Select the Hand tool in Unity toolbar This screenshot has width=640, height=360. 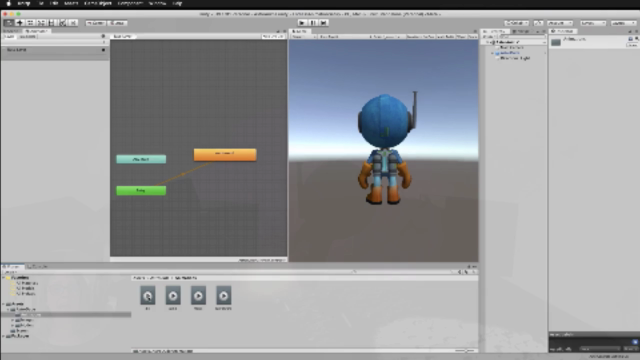click(9, 23)
